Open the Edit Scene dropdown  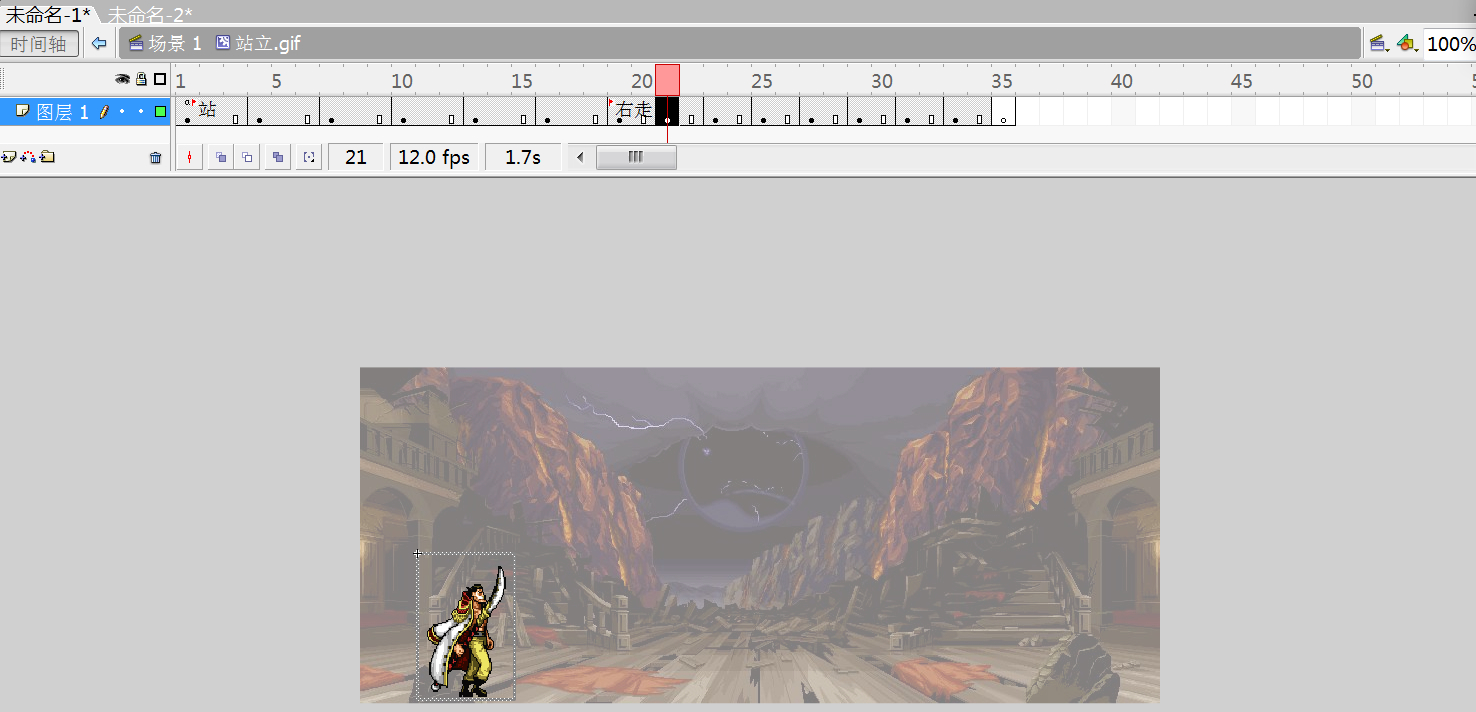[1379, 44]
